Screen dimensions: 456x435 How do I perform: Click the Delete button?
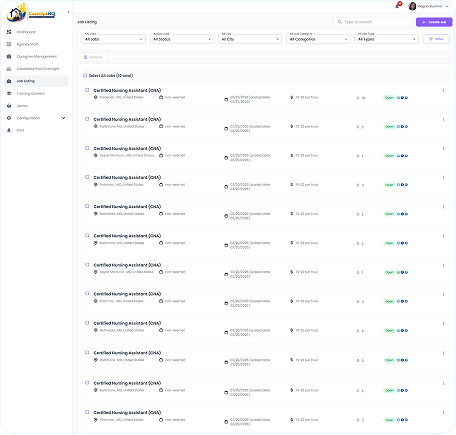click(93, 57)
